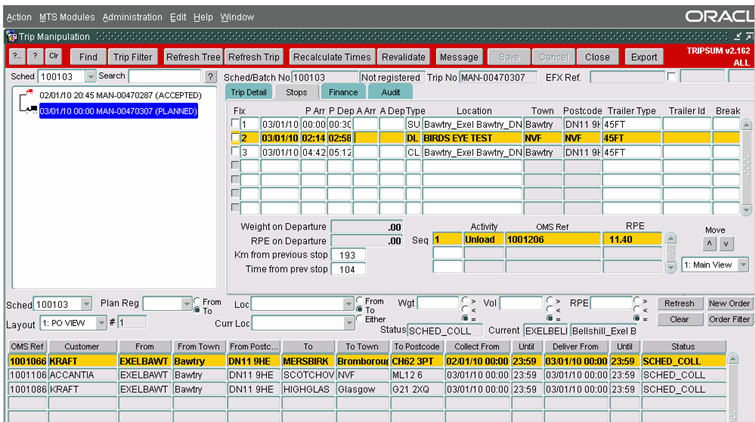Click orders table scrollbar up arrow
This screenshot has height=422, width=755.
(x=732, y=359)
